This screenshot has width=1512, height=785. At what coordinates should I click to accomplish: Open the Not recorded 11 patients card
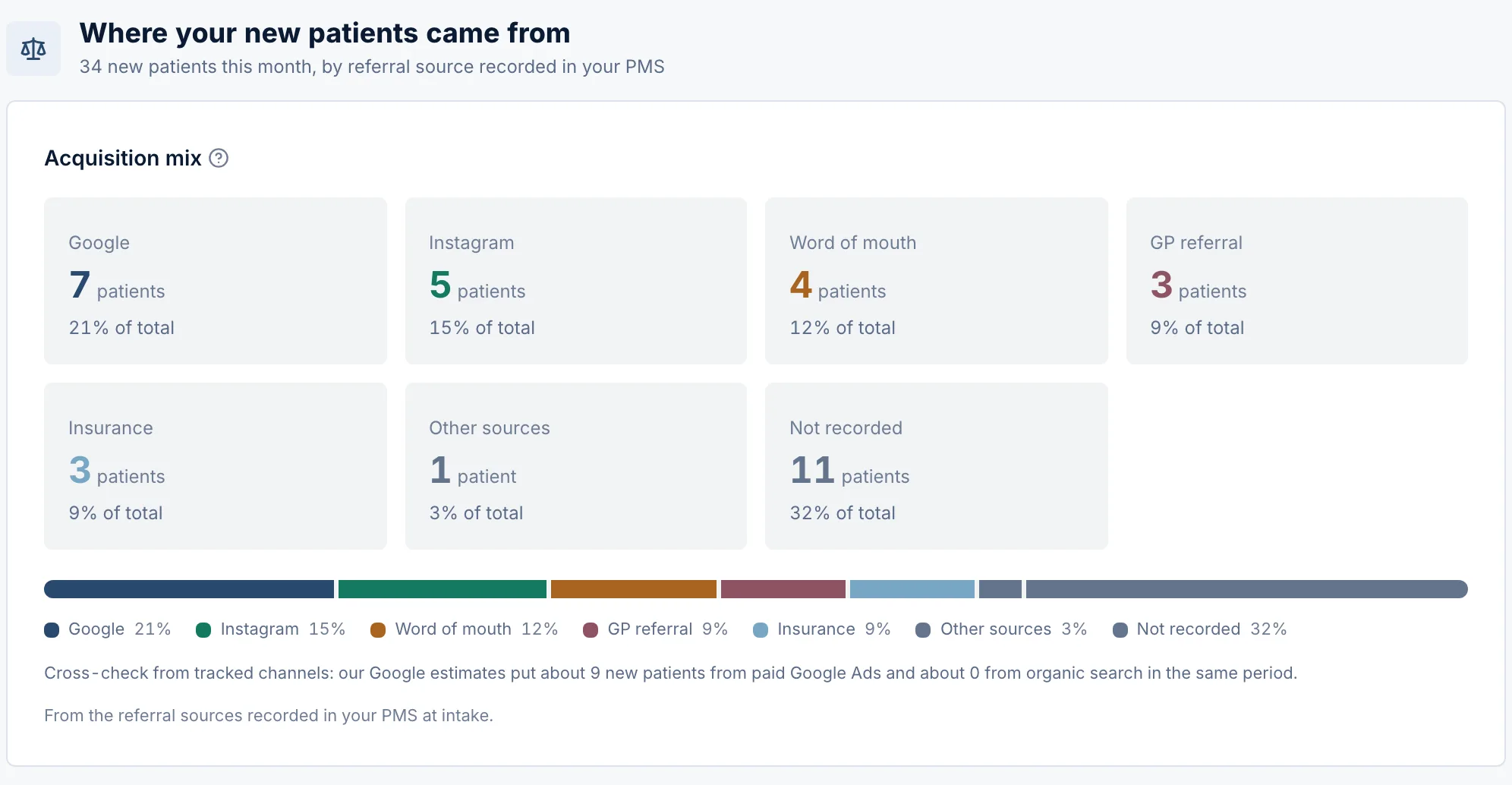coord(937,466)
